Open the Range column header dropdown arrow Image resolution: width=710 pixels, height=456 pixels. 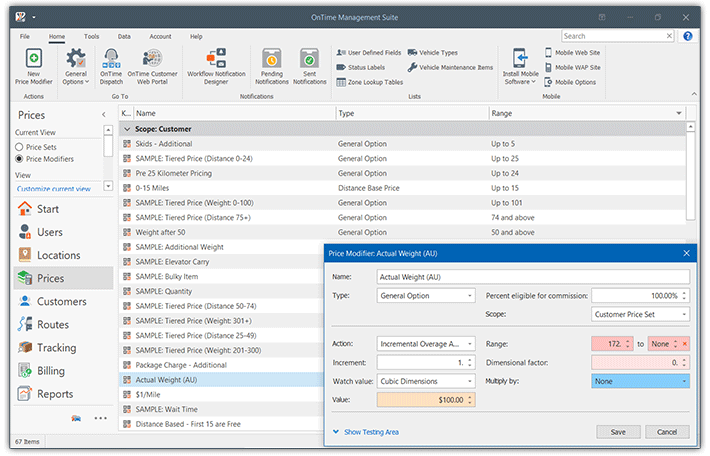point(678,113)
